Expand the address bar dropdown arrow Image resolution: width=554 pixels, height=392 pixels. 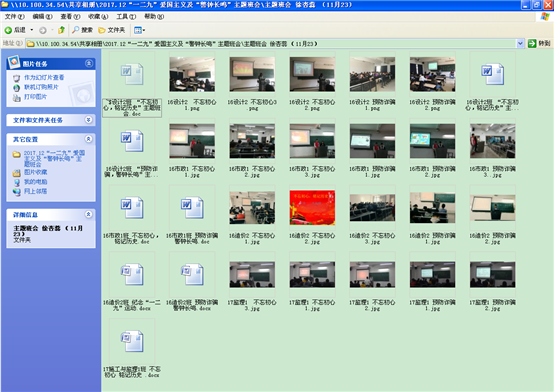[520, 43]
